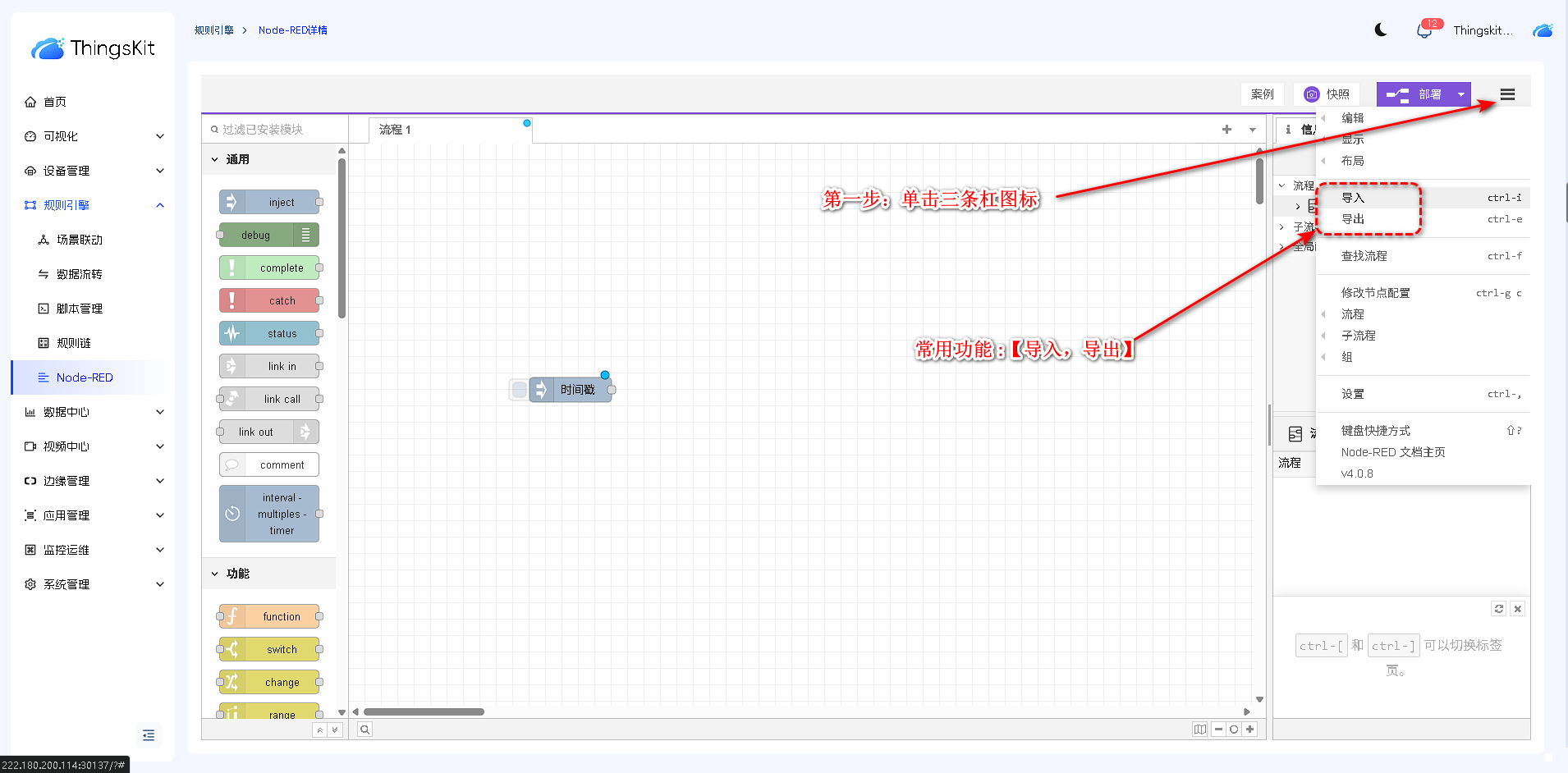The image size is (1568, 773).
Task: Click the canvas horizontal scrollbar
Action: point(424,712)
